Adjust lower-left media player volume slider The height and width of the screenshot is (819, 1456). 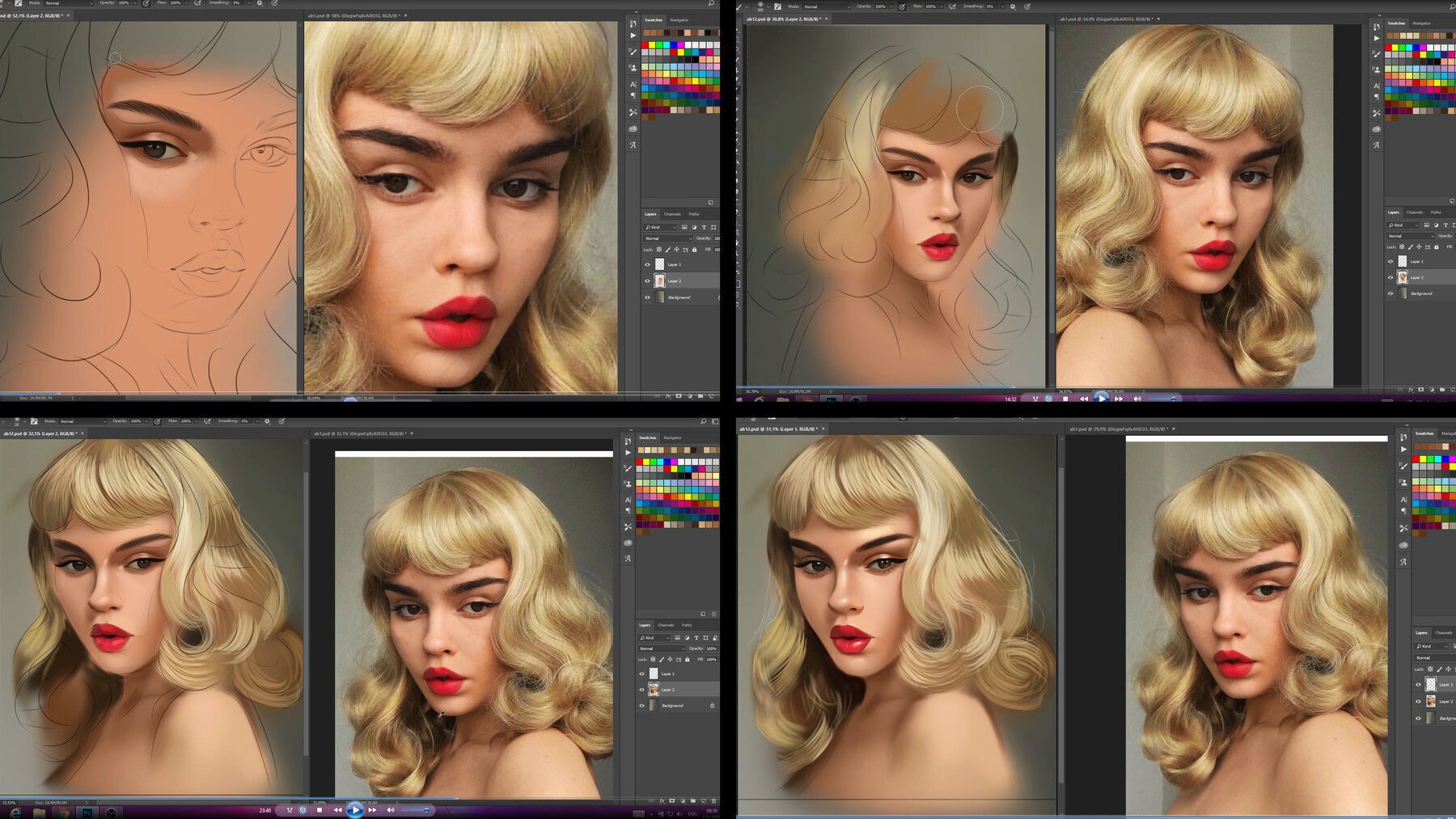[x=416, y=810]
